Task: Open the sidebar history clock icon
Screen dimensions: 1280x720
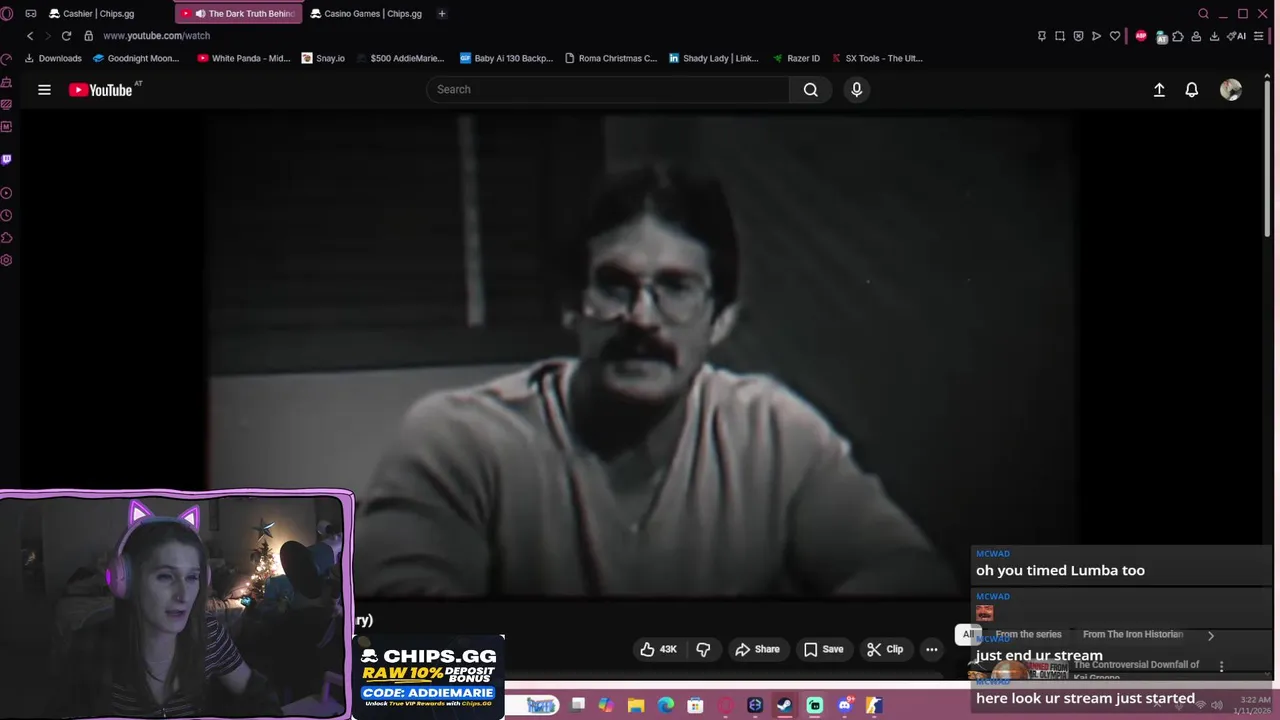Action: pos(7,215)
